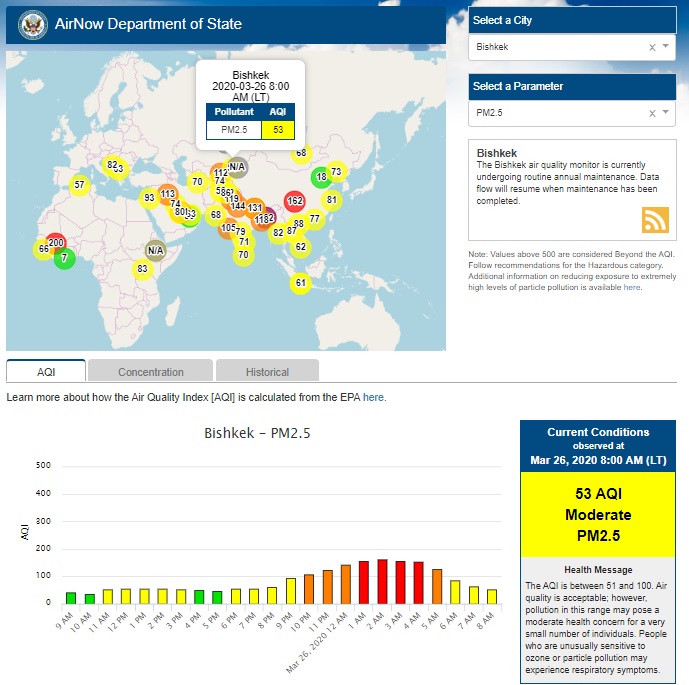Screen dimensions: 689x685
Task: Switch to the Concentration tab
Action: click(151, 371)
